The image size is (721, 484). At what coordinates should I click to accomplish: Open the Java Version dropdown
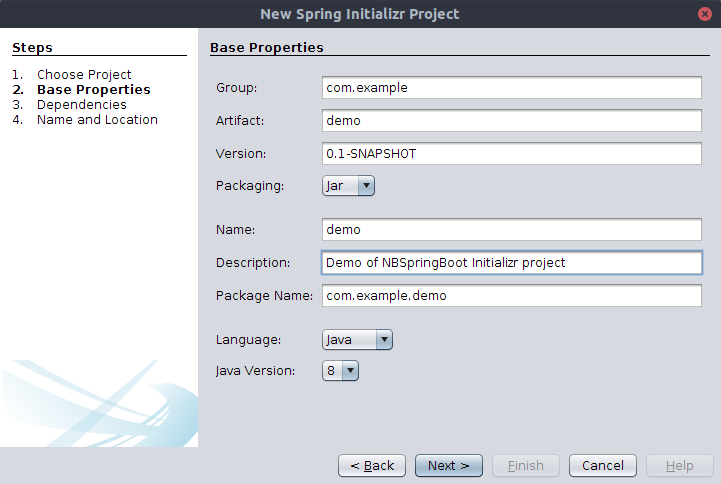340,370
